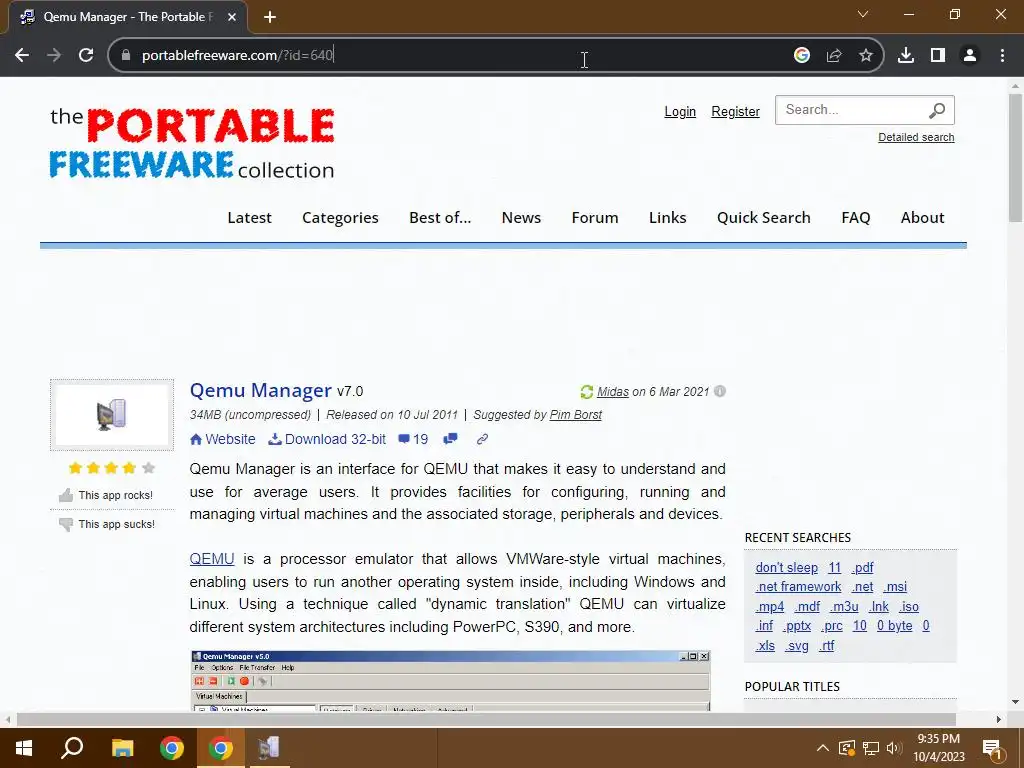Open Chrome downloads icon
Viewport: 1024px width, 768px height.
coord(906,56)
